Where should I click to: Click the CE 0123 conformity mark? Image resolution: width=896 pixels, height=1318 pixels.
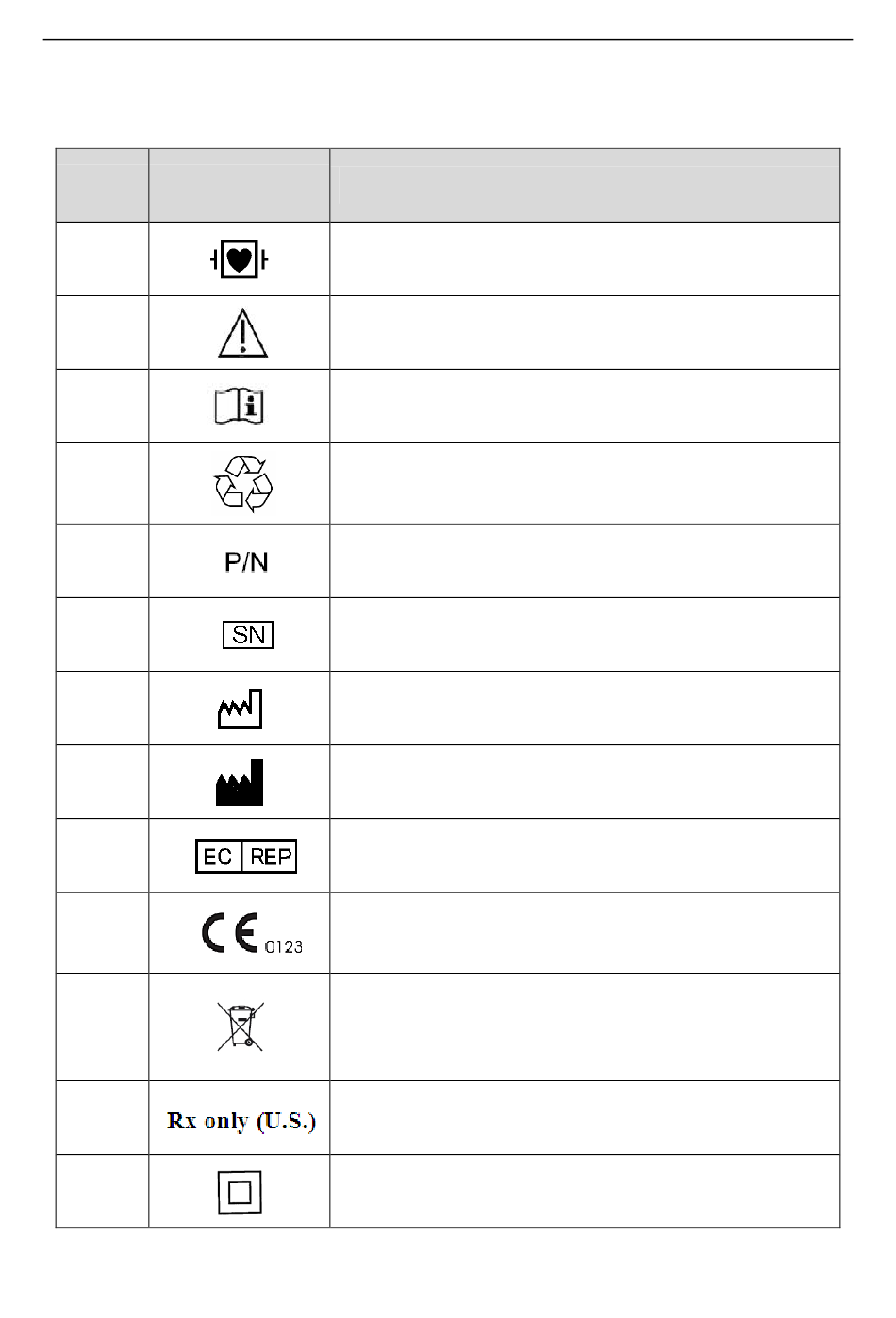[x=250, y=935]
